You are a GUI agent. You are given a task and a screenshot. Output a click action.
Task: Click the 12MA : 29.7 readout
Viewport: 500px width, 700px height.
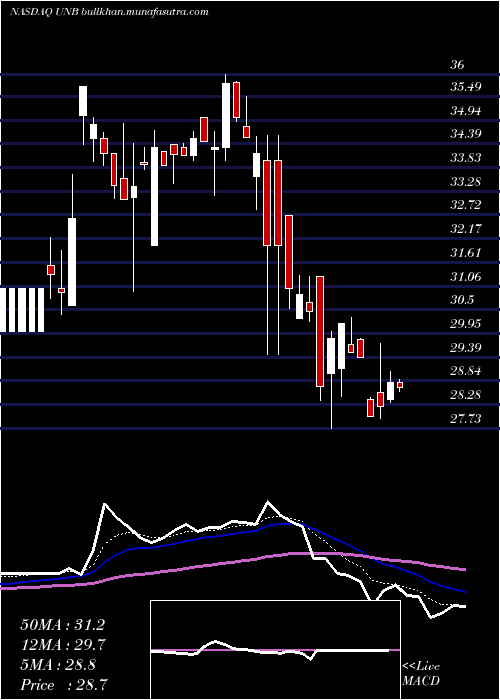click(62, 645)
